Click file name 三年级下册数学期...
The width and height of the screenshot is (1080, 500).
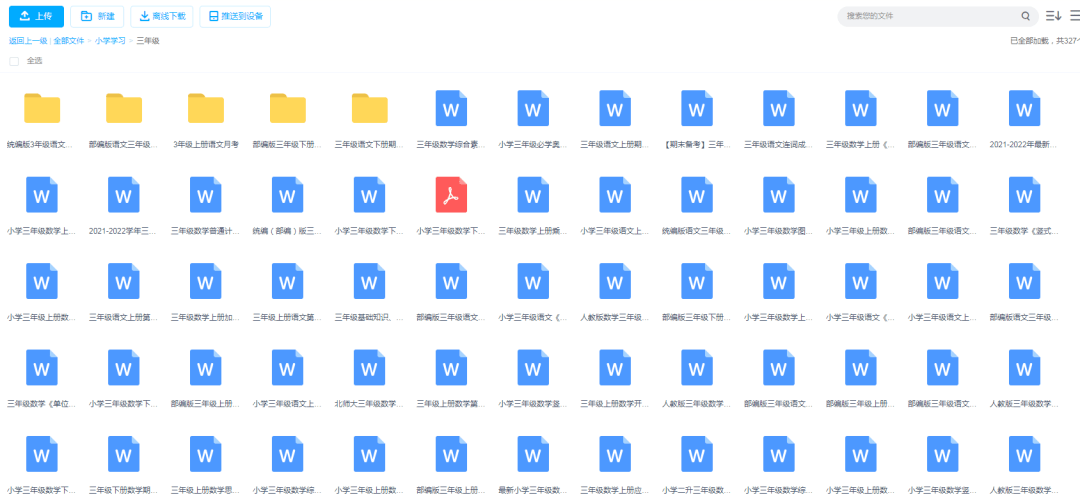coord(123,490)
